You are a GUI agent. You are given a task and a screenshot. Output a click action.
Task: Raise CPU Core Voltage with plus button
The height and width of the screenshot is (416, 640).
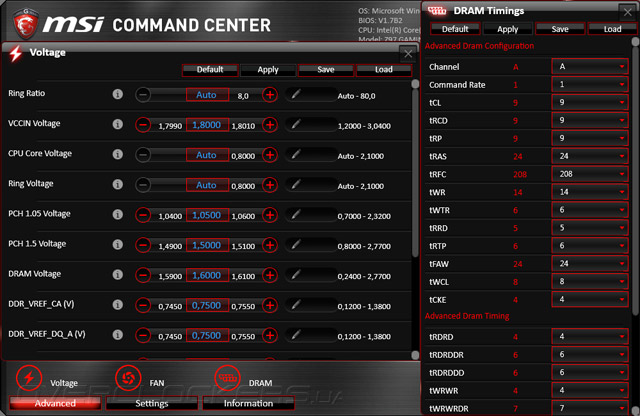[270, 155]
